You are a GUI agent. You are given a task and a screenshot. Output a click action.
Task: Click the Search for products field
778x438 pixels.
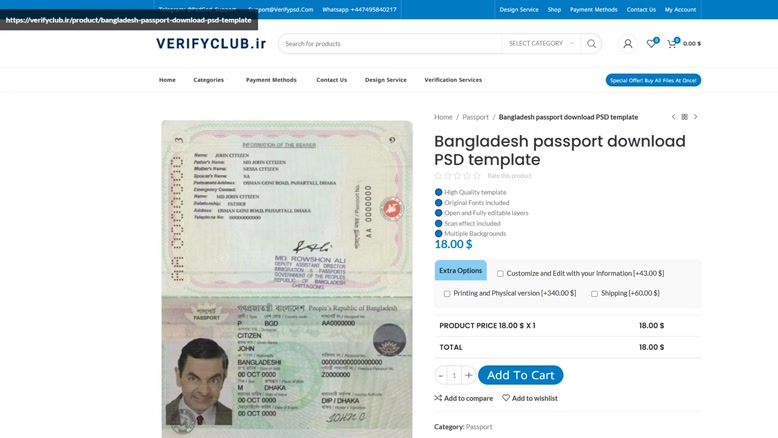click(390, 44)
